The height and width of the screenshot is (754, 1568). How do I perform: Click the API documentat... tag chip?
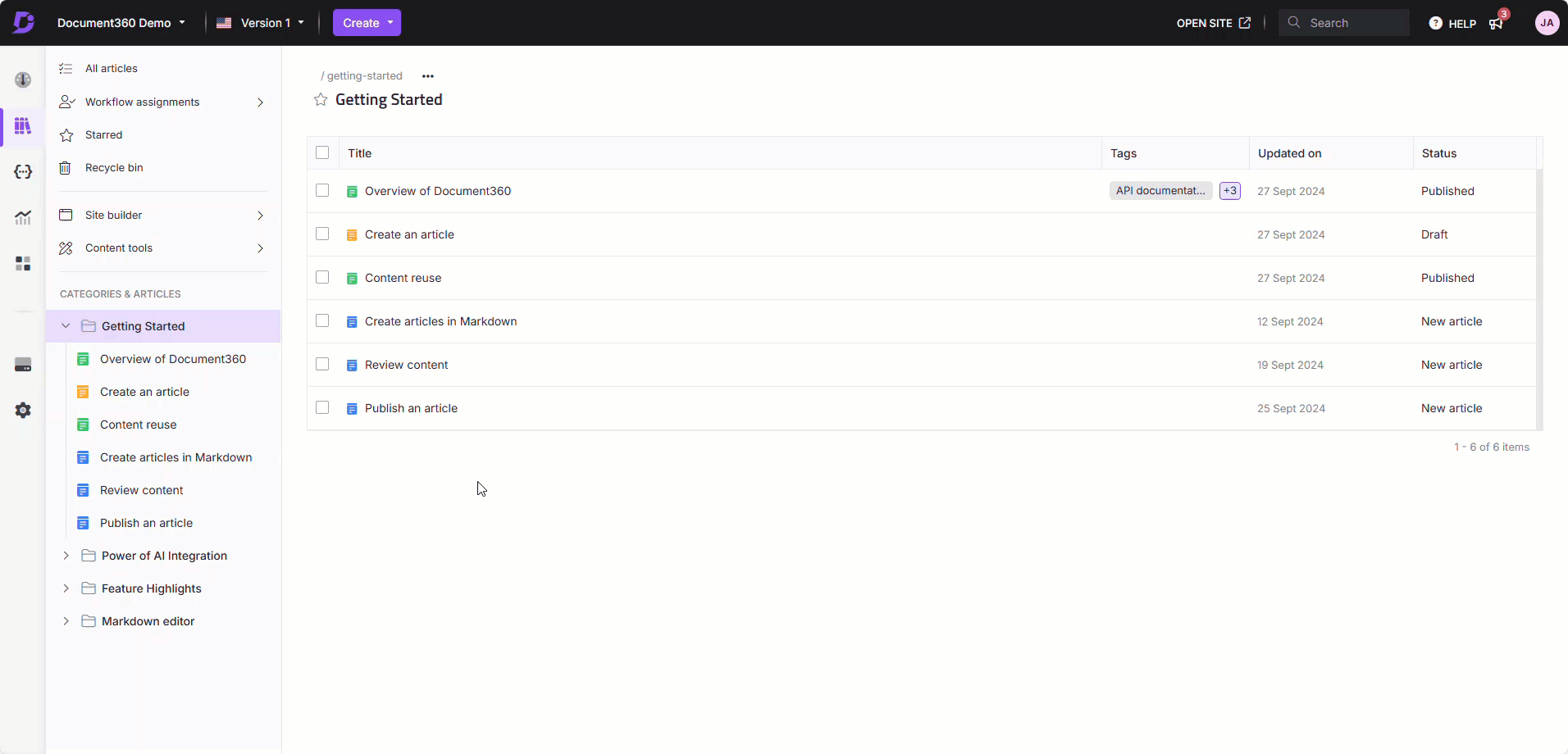pos(1160,191)
